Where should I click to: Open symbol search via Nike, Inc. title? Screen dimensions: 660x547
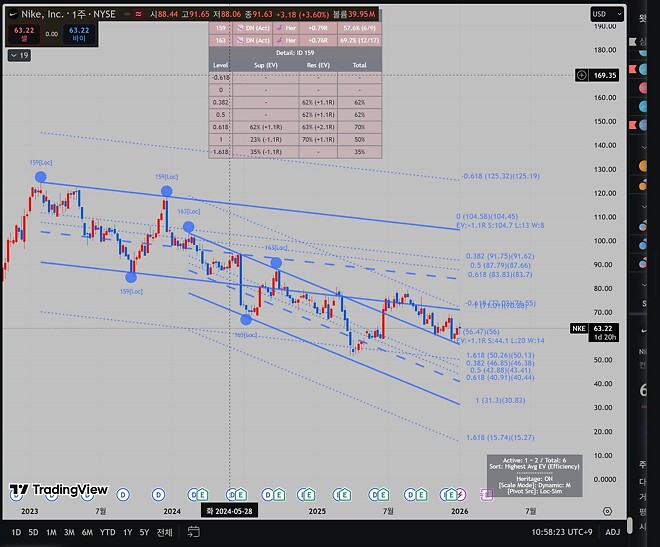click(42, 14)
